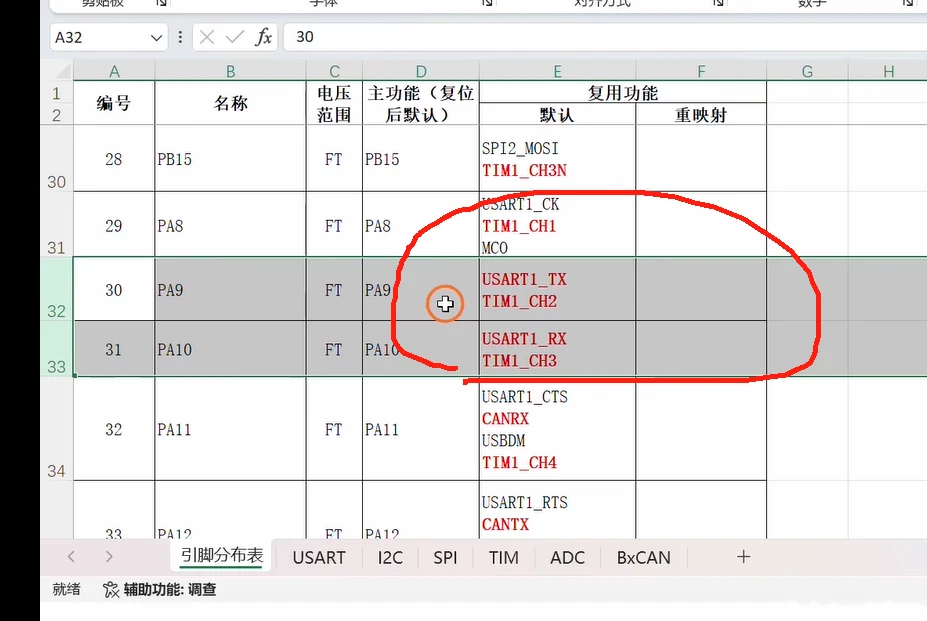The height and width of the screenshot is (621, 927).
Task: Switch to the ADC sheet tab
Action: (568, 557)
